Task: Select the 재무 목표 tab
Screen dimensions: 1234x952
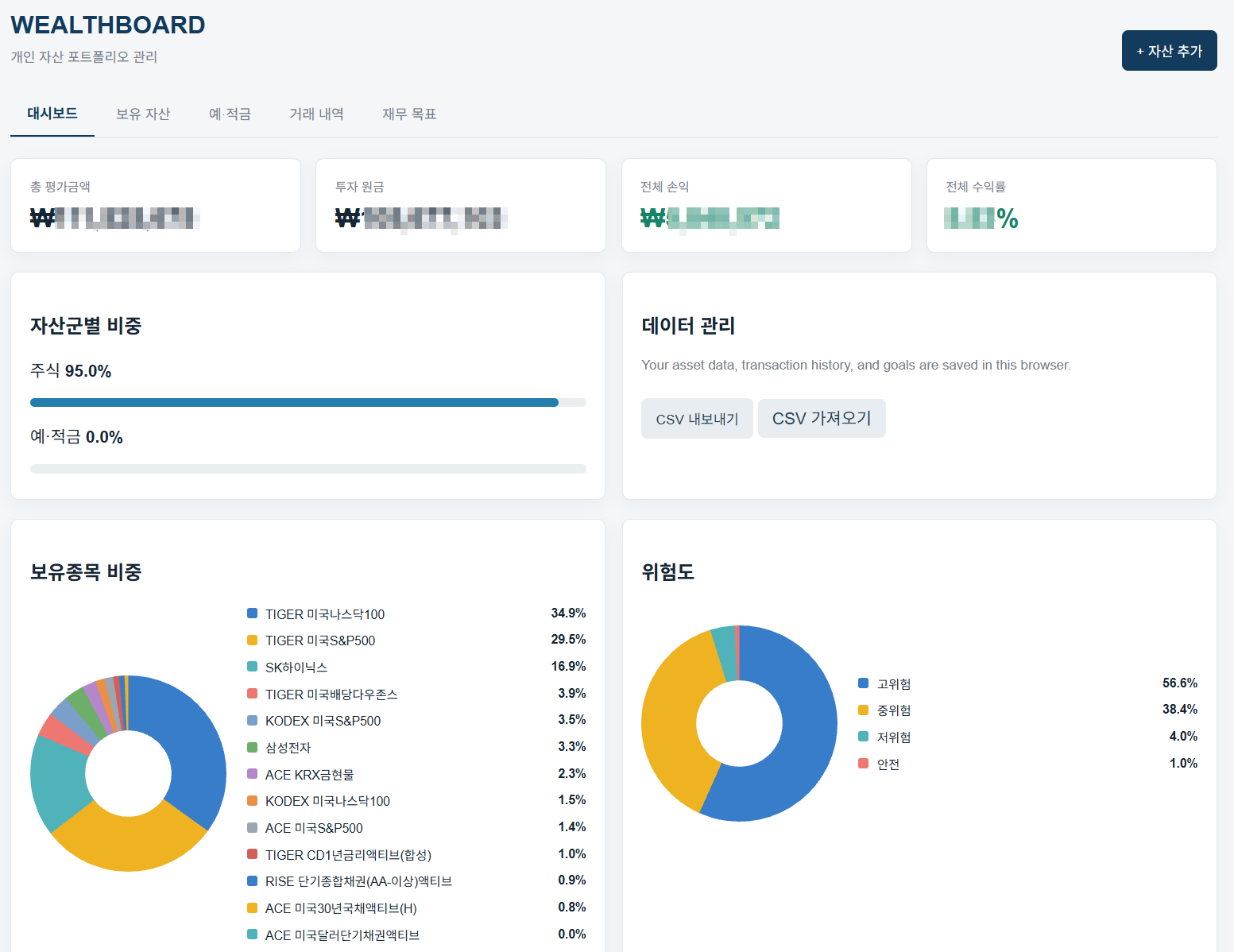Action: (x=409, y=114)
